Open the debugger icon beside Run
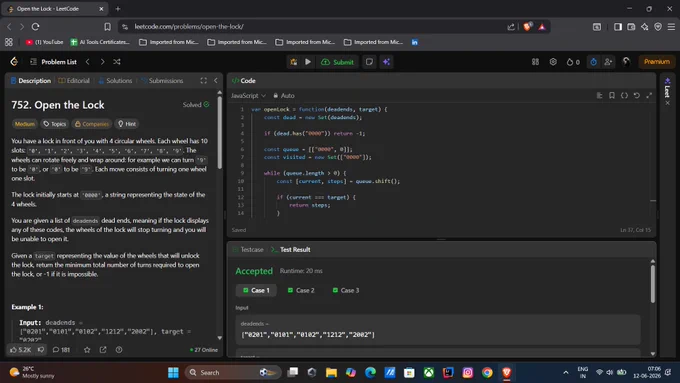 point(294,62)
